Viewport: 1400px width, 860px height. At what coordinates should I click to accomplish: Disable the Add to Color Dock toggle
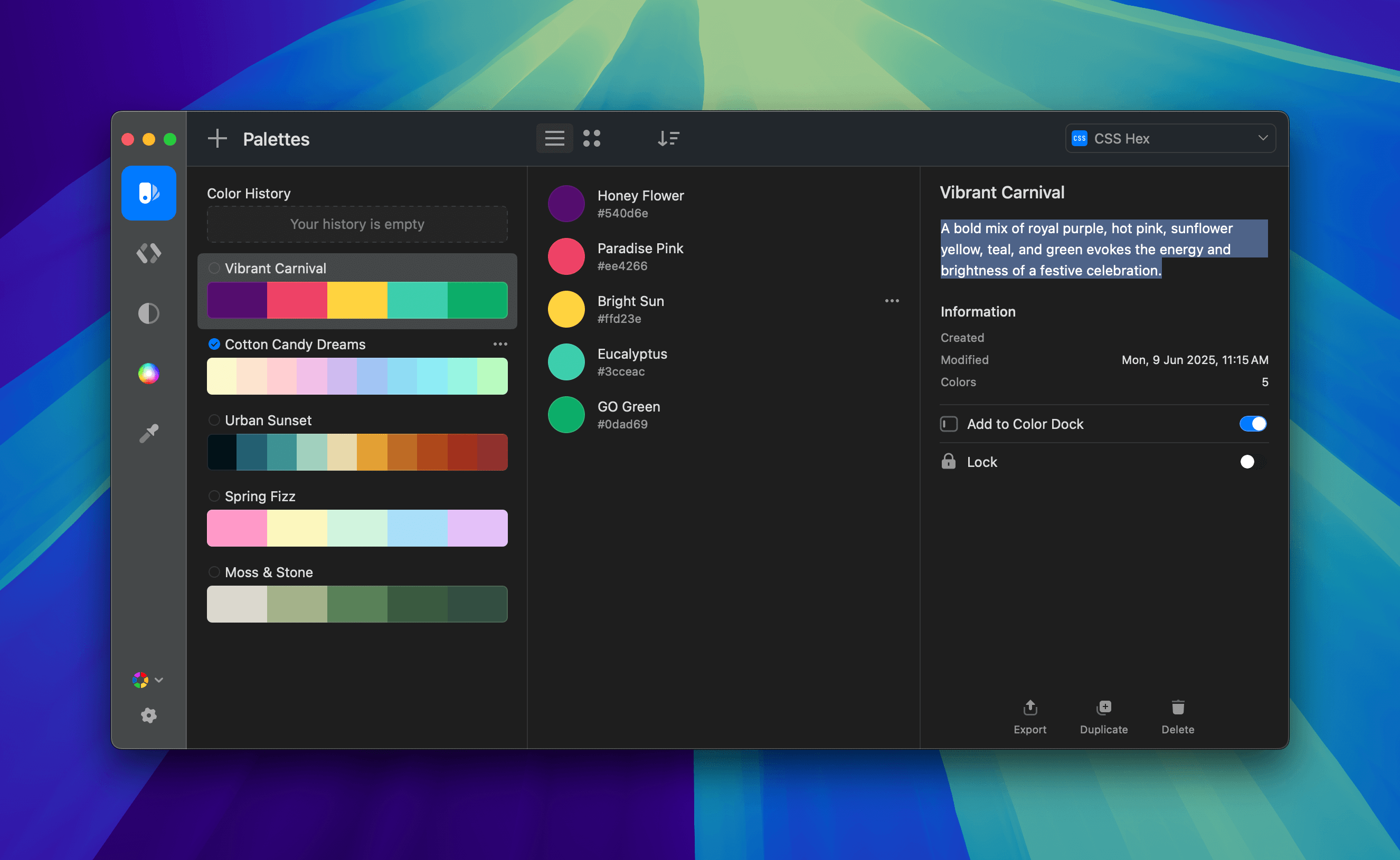coord(1253,423)
